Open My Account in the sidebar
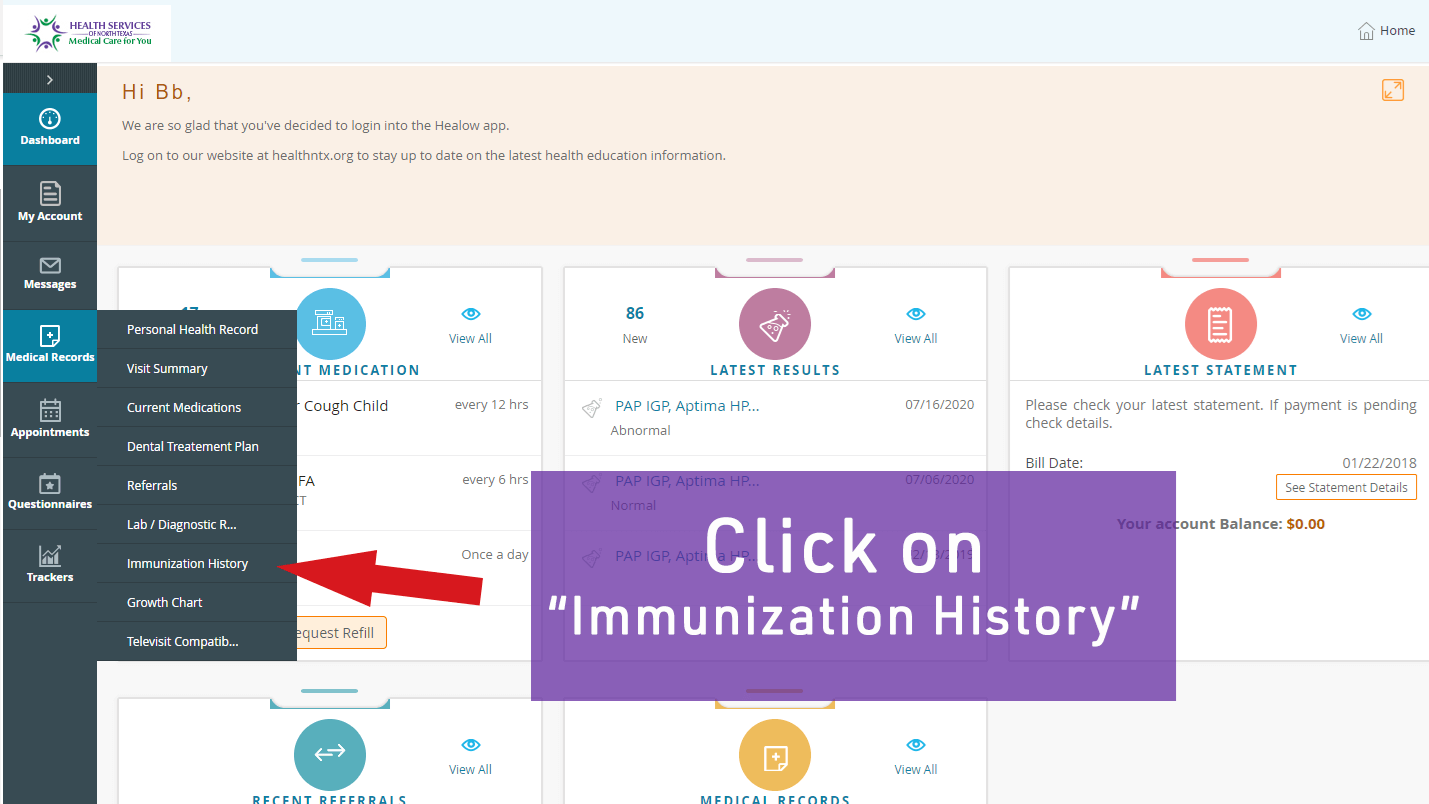This screenshot has height=804, width=1429. point(50,194)
